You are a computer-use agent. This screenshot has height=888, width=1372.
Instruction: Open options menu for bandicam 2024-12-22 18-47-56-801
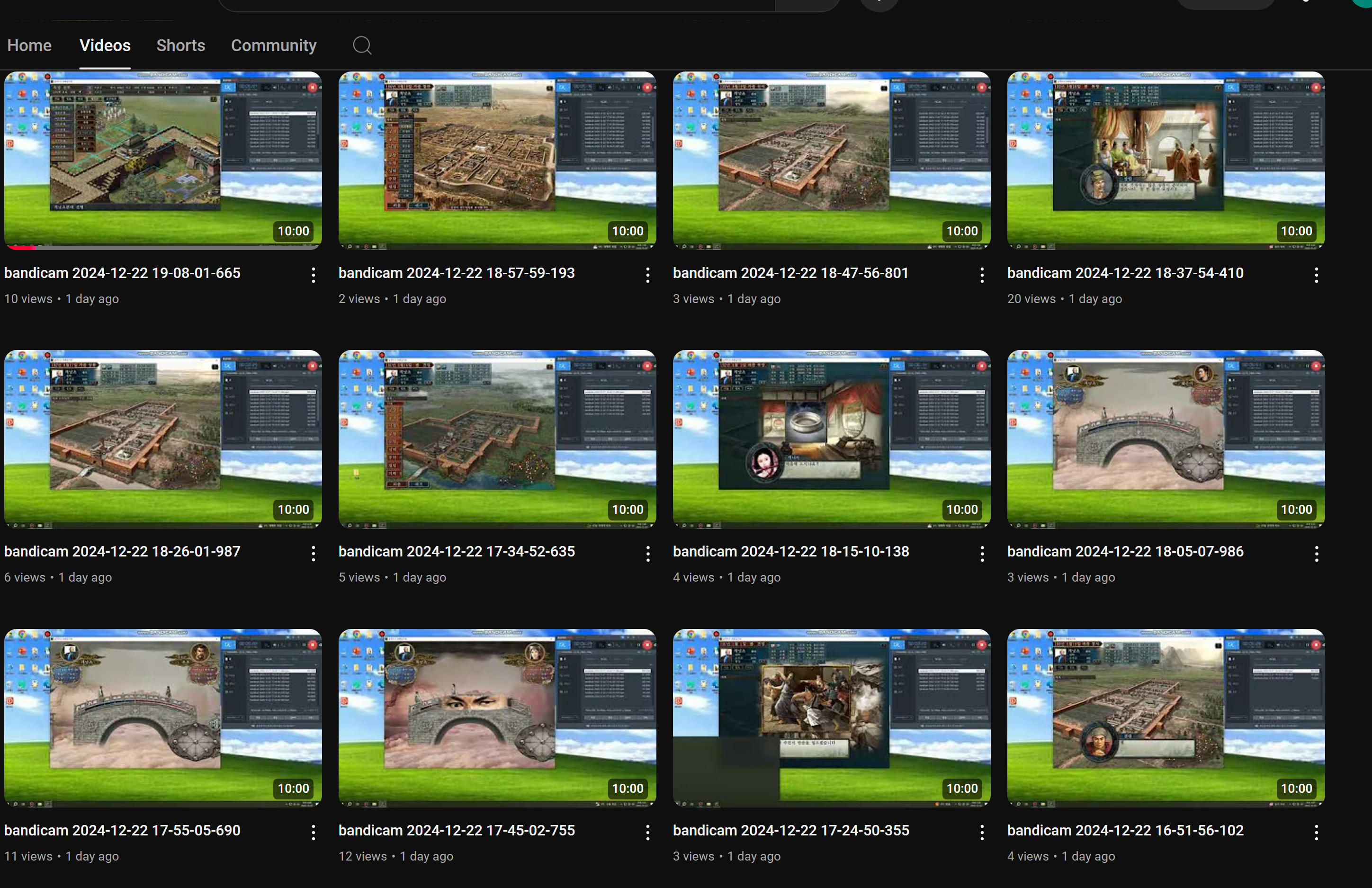pyautogui.click(x=982, y=275)
